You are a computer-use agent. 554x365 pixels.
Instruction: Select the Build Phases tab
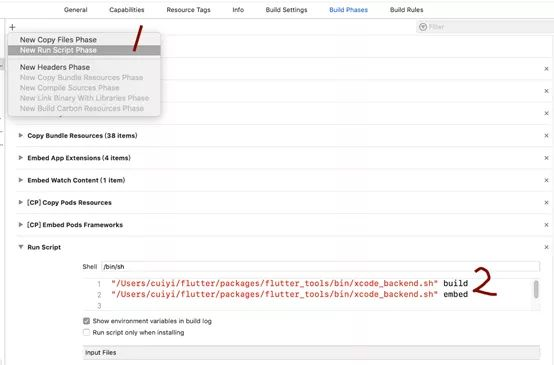point(348,10)
